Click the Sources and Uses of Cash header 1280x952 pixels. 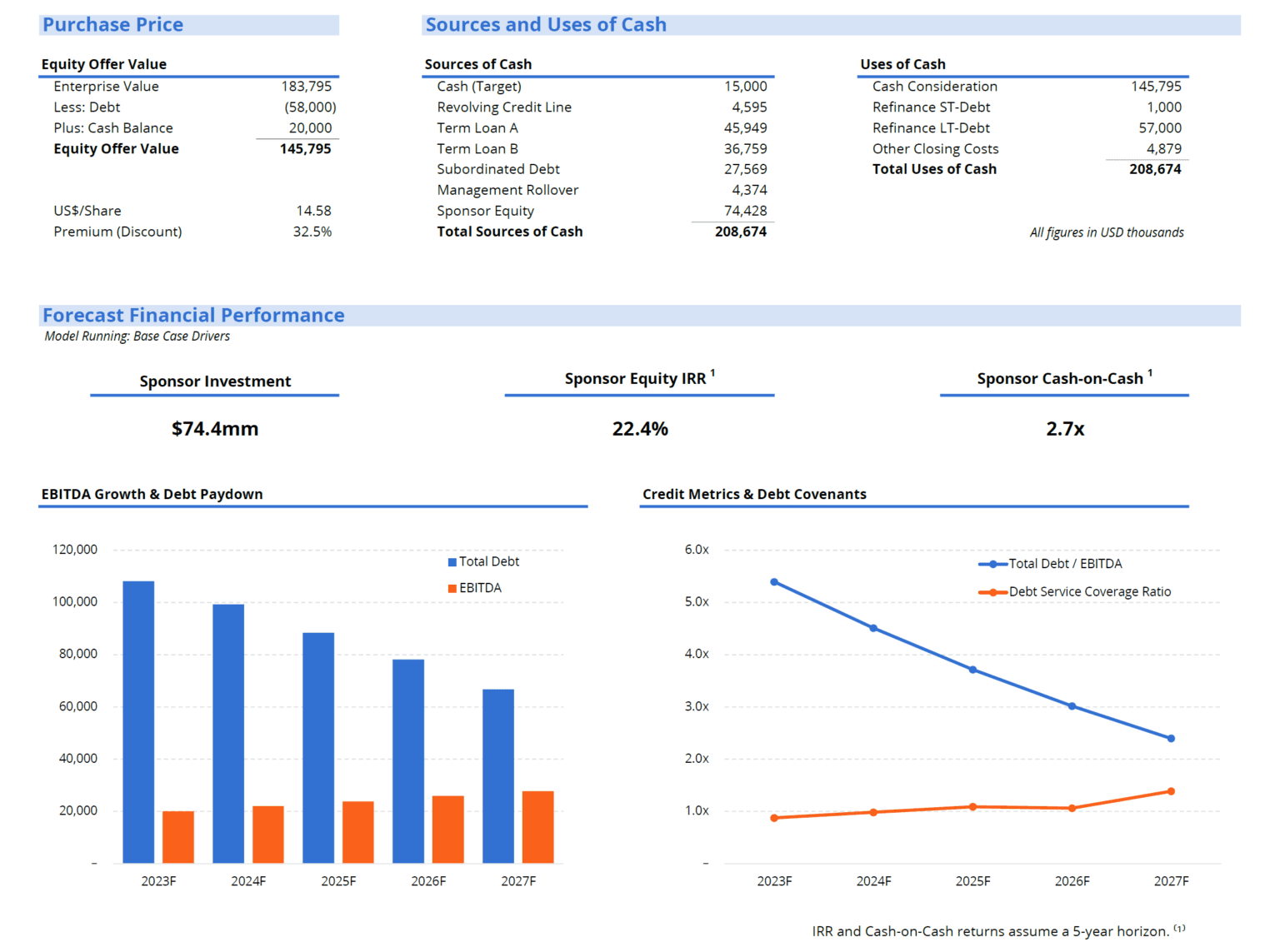(x=546, y=24)
